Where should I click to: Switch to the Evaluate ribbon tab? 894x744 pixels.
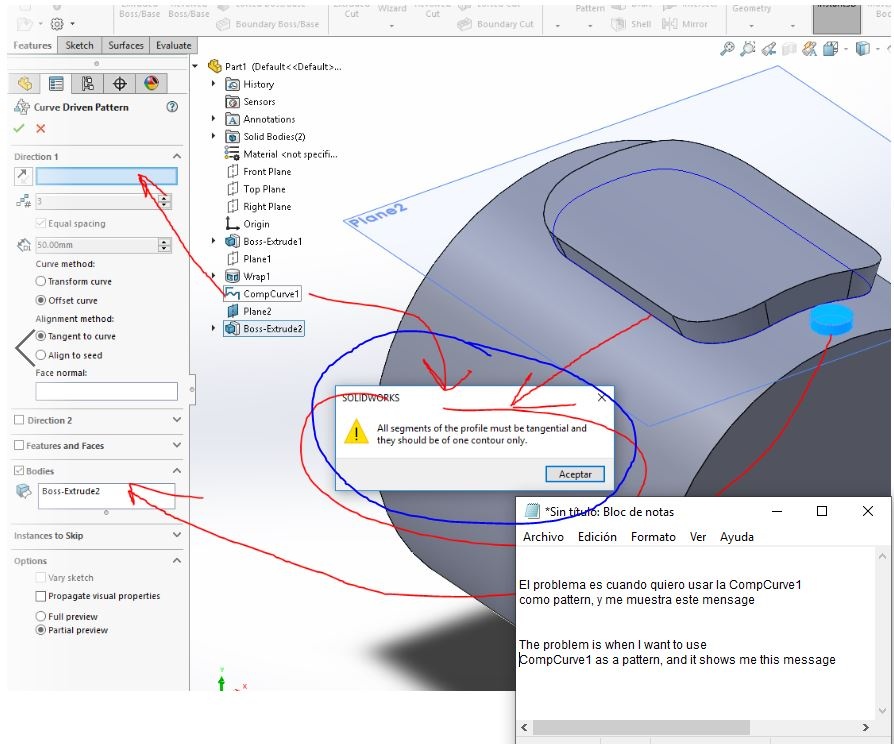click(173, 45)
